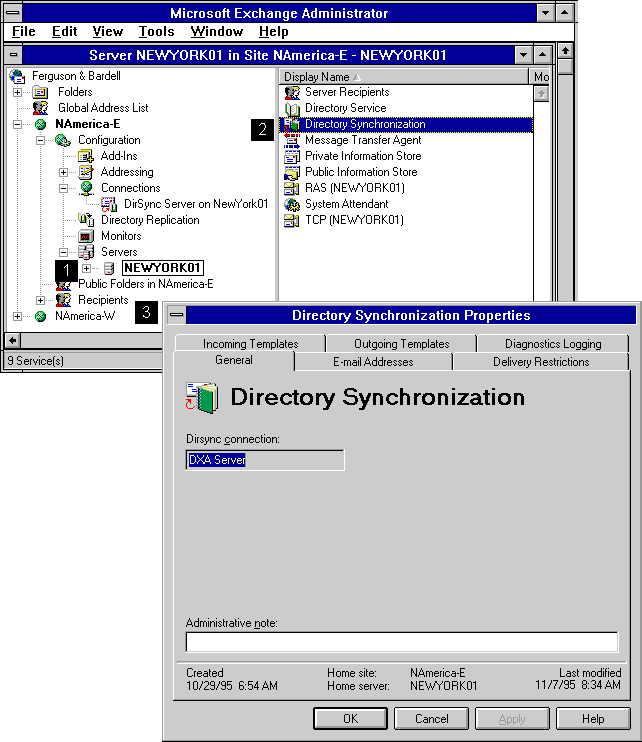Click the Apply button
The image size is (642, 742).
(x=512, y=719)
